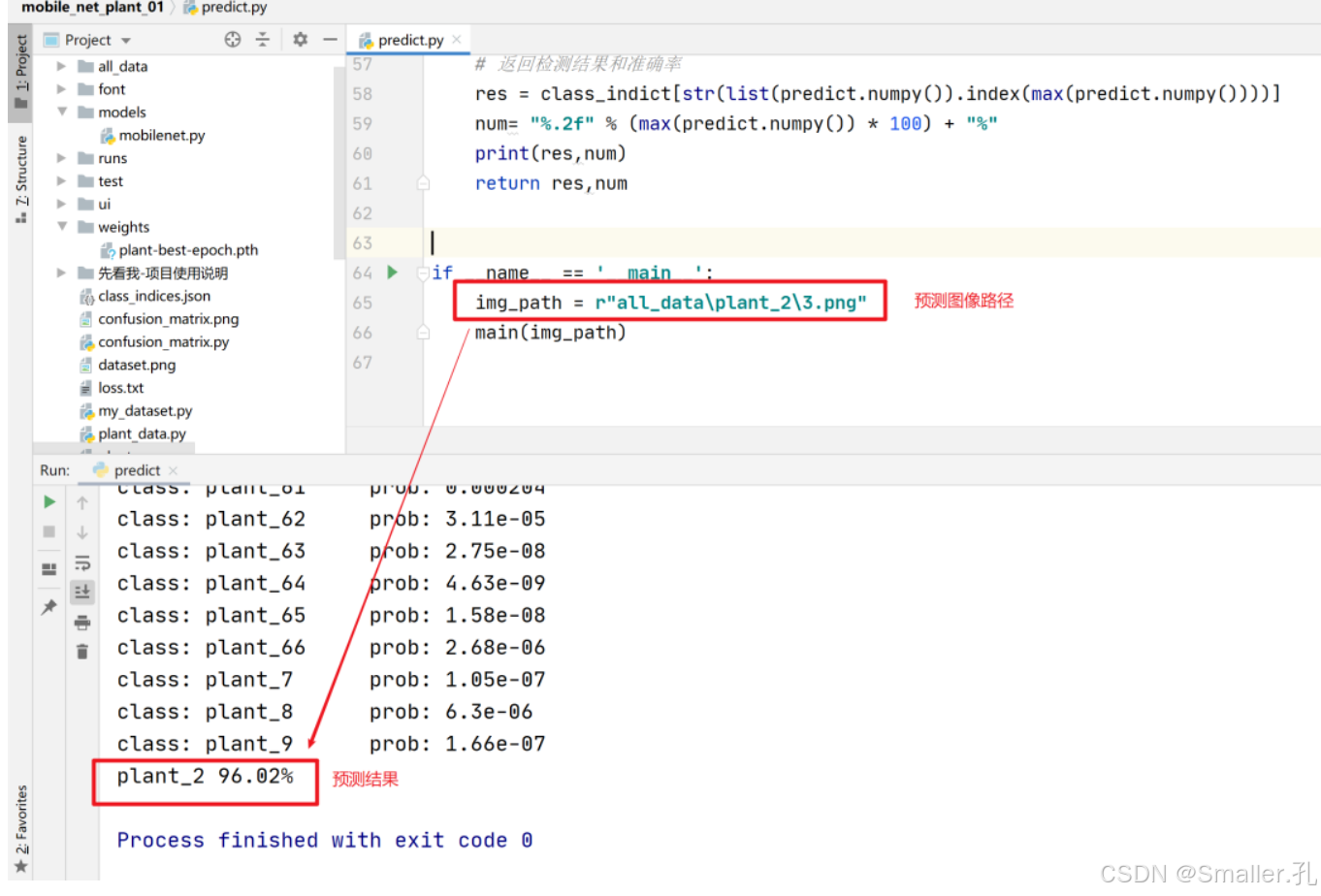This screenshot has height=896, width=1321.
Task: Click the 'num= "%.2f"' code on line 59
Action: point(736,124)
